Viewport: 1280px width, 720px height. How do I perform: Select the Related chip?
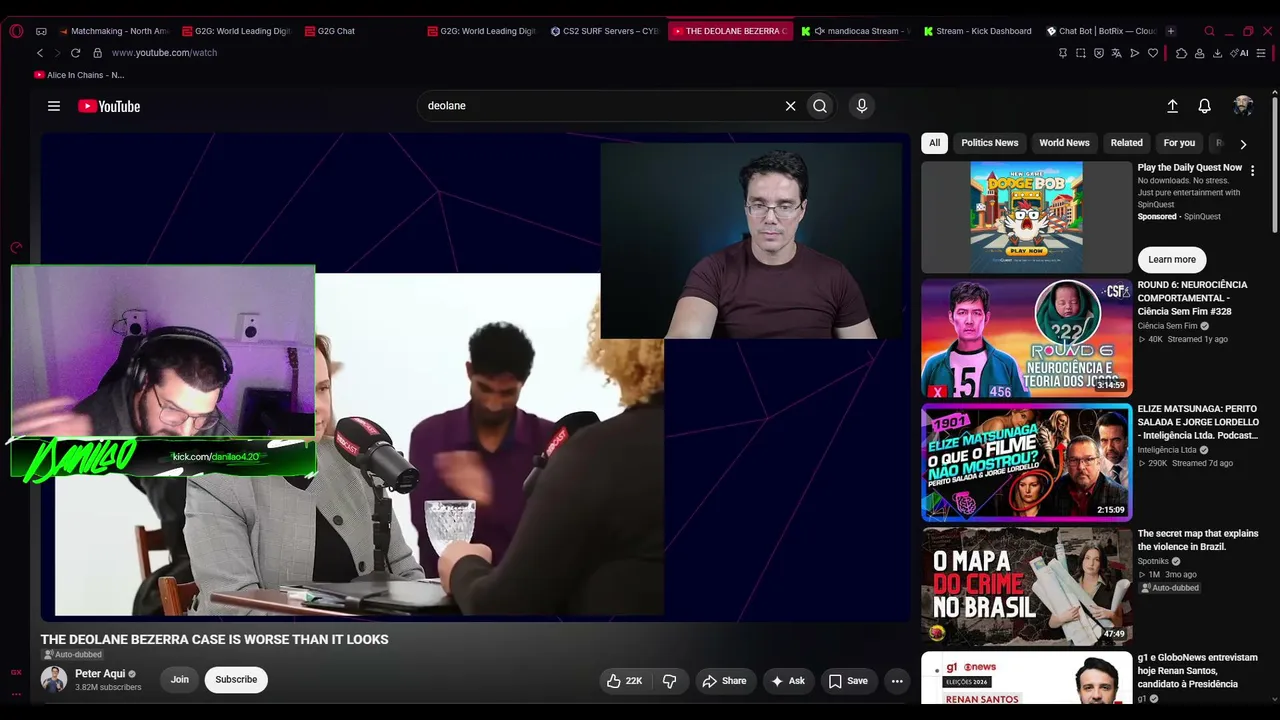(x=1127, y=143)
